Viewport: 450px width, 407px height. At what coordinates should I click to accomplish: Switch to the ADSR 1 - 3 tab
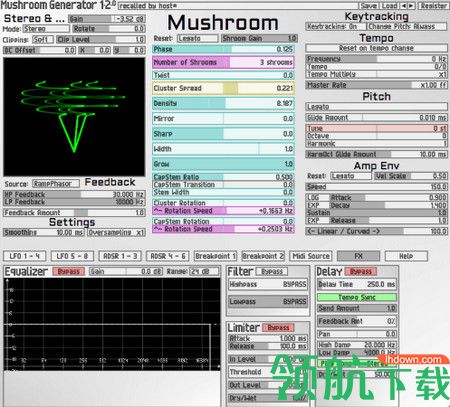tap(120, 256)
